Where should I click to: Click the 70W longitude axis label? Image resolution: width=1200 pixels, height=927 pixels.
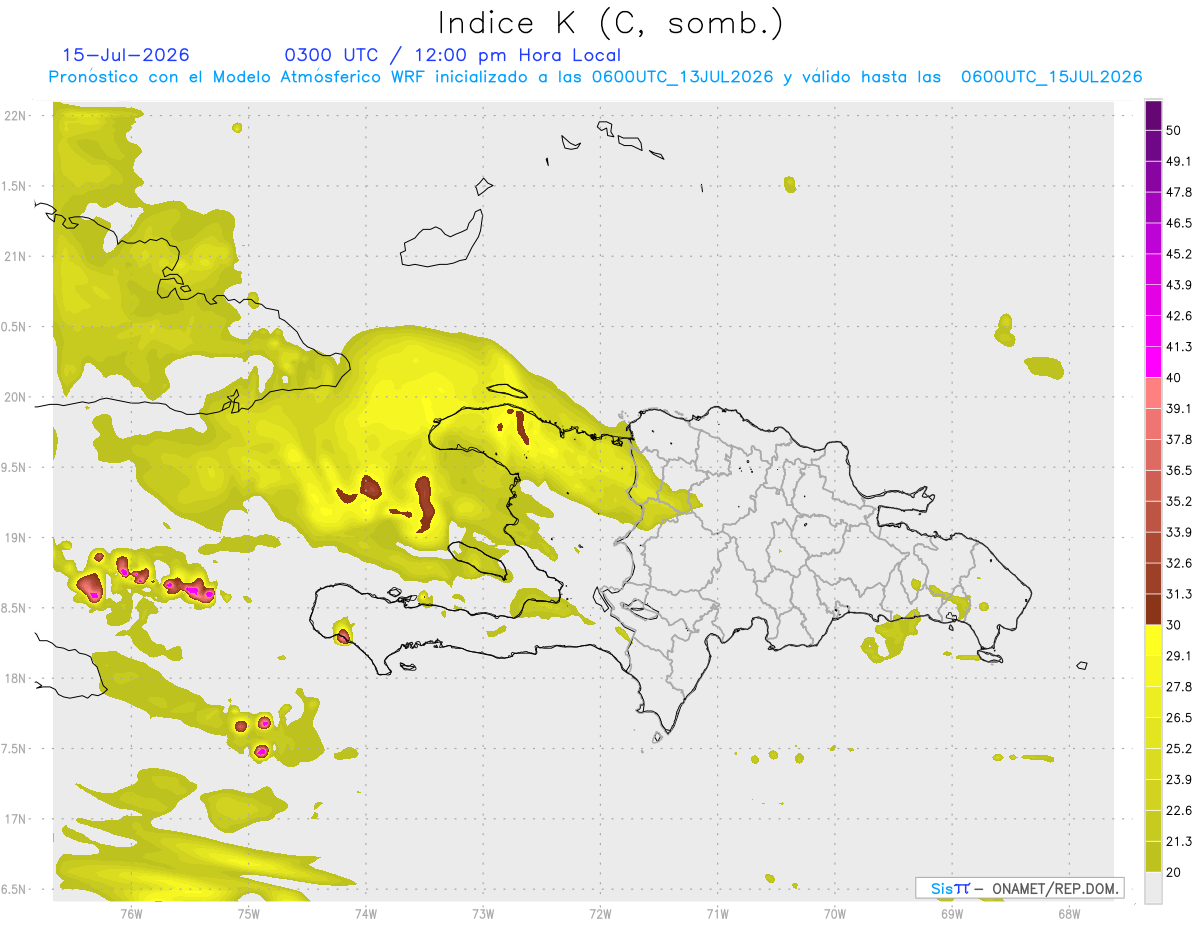(835, 913)
